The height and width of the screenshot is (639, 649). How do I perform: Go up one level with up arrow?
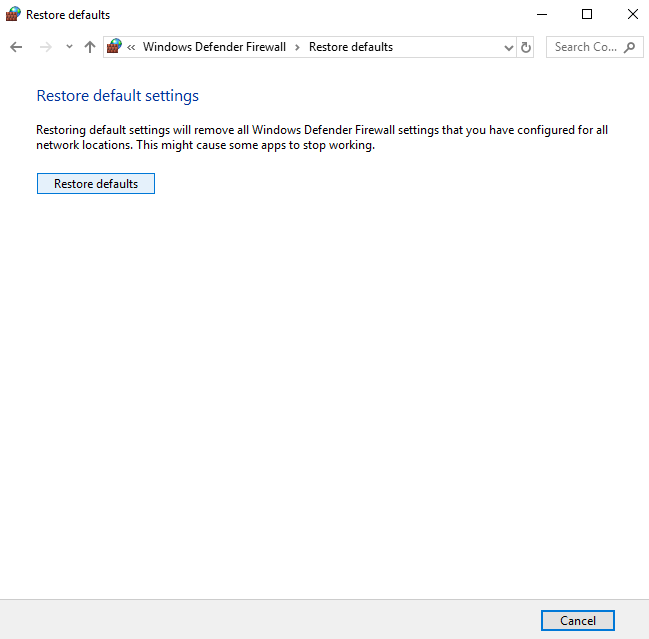pos(90,47)
